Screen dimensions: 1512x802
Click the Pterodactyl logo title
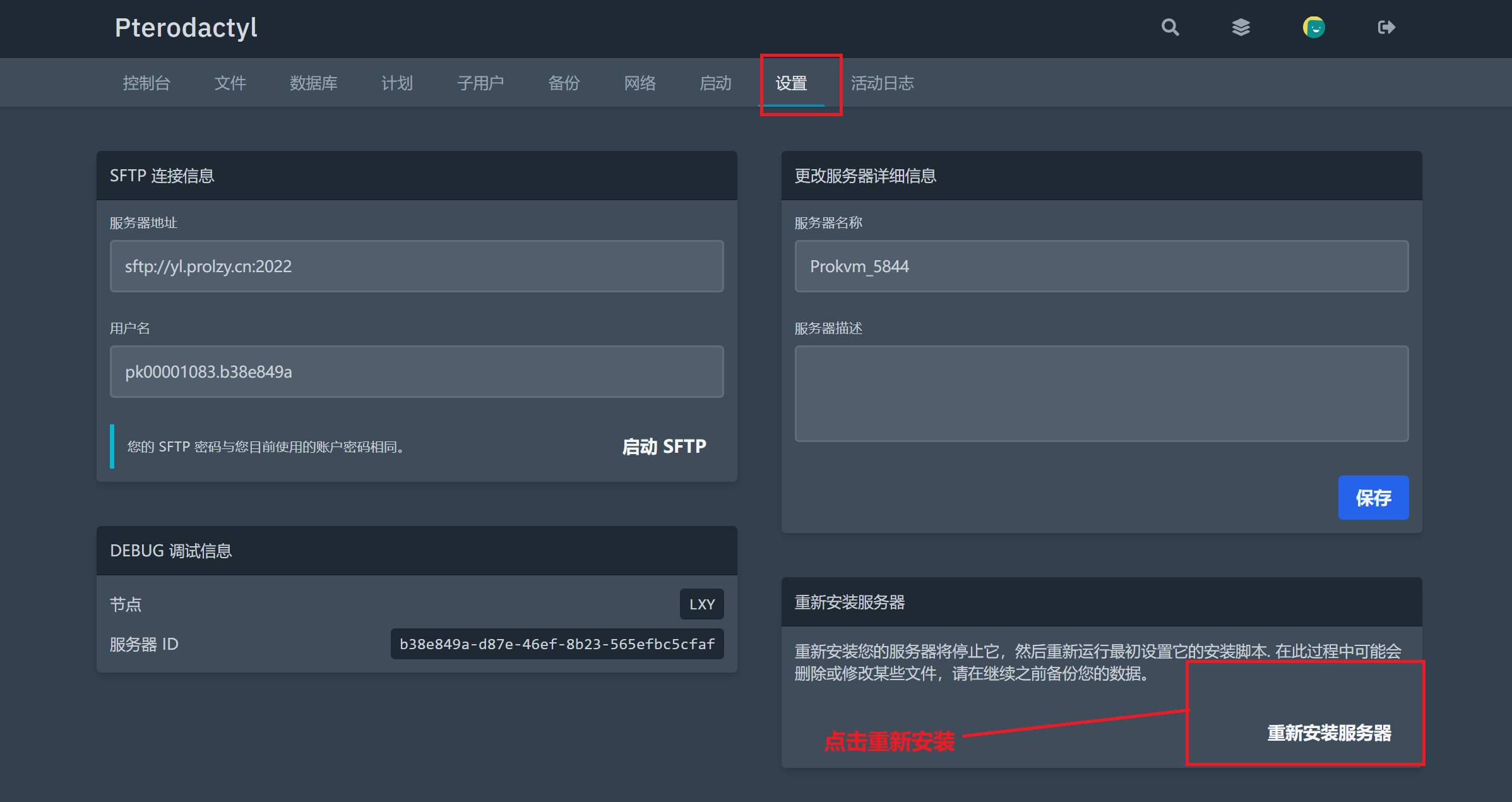pos(186,28)
